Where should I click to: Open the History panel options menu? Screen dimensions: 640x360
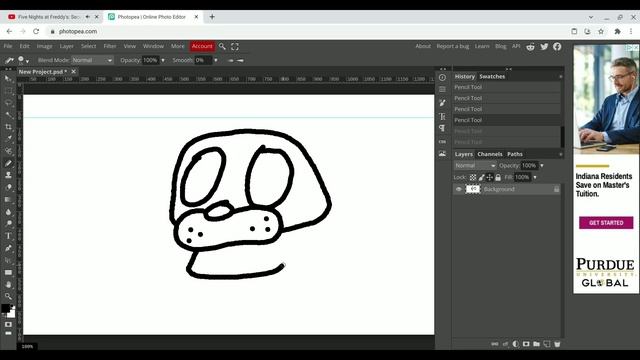tap(560, 77)
